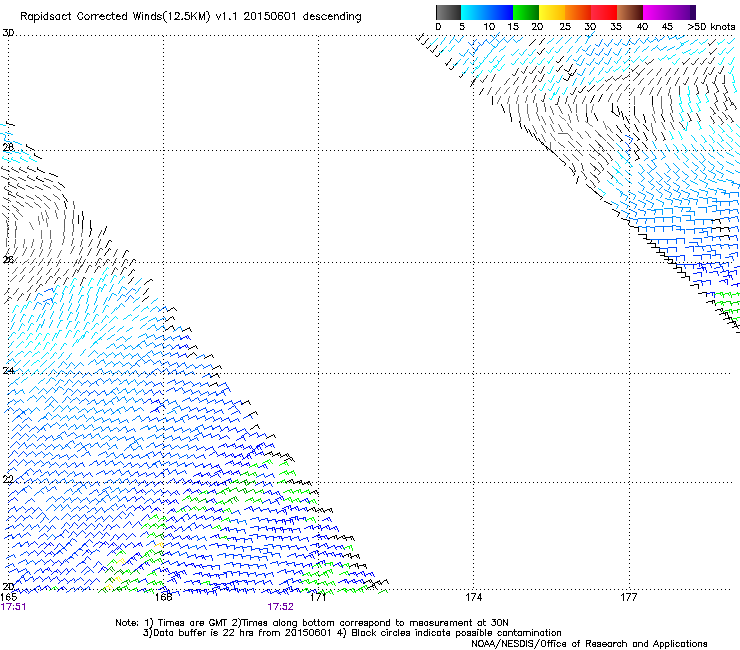Click the latitude label '24'
740x650 pixels.
pos(8,370)
